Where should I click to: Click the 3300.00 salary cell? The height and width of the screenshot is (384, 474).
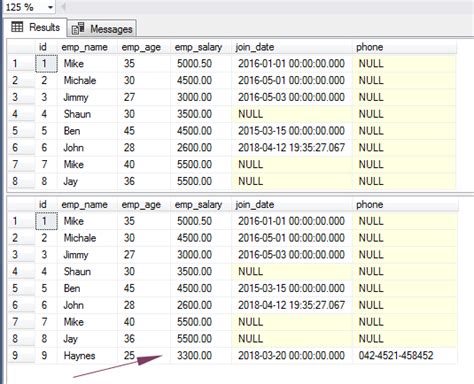(x=201, y=355)
